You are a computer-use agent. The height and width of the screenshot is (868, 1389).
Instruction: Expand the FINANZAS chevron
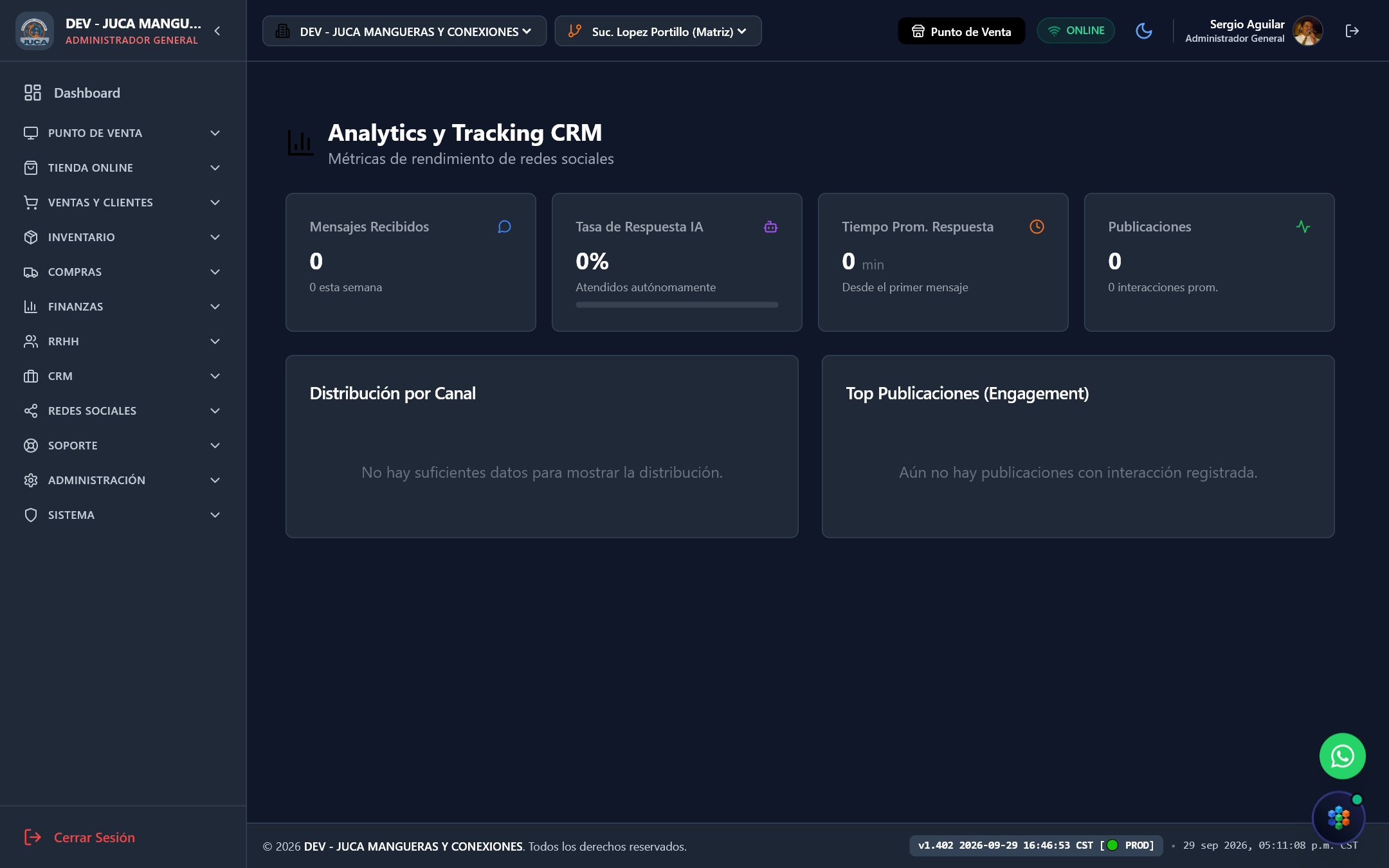coord(215,307)
